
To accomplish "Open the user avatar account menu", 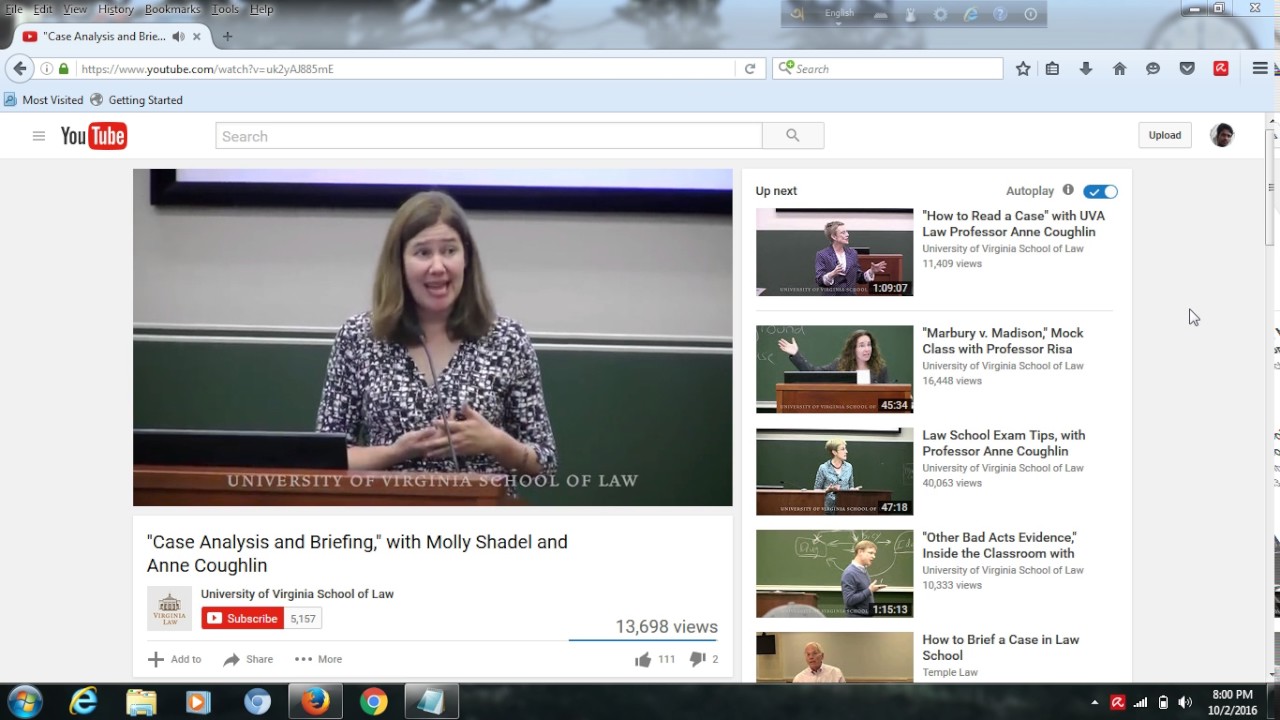I will pyautogui.click(x=1222, y=135).
